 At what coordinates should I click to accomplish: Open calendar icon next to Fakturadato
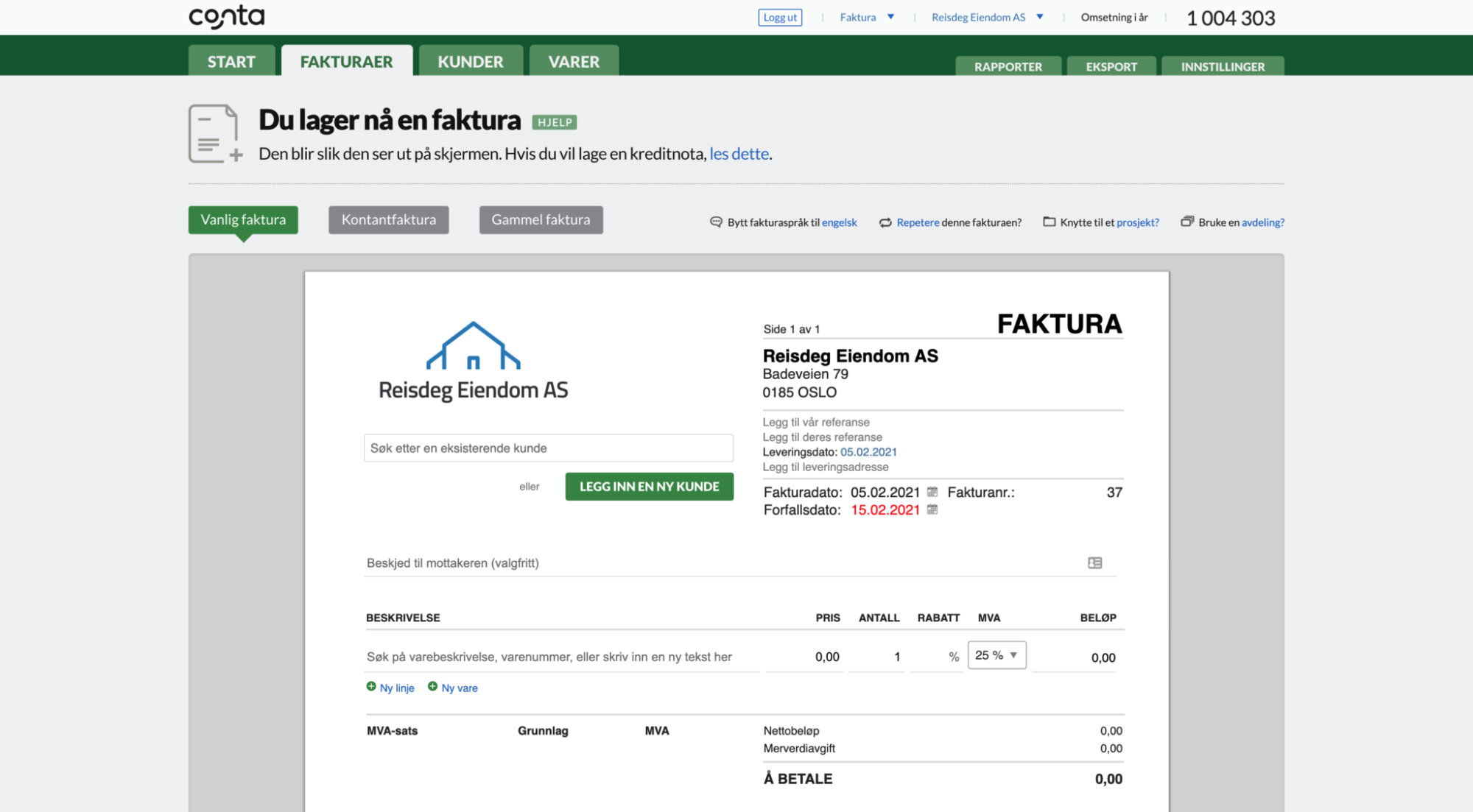pyautogui.click(x=932, y=492)
